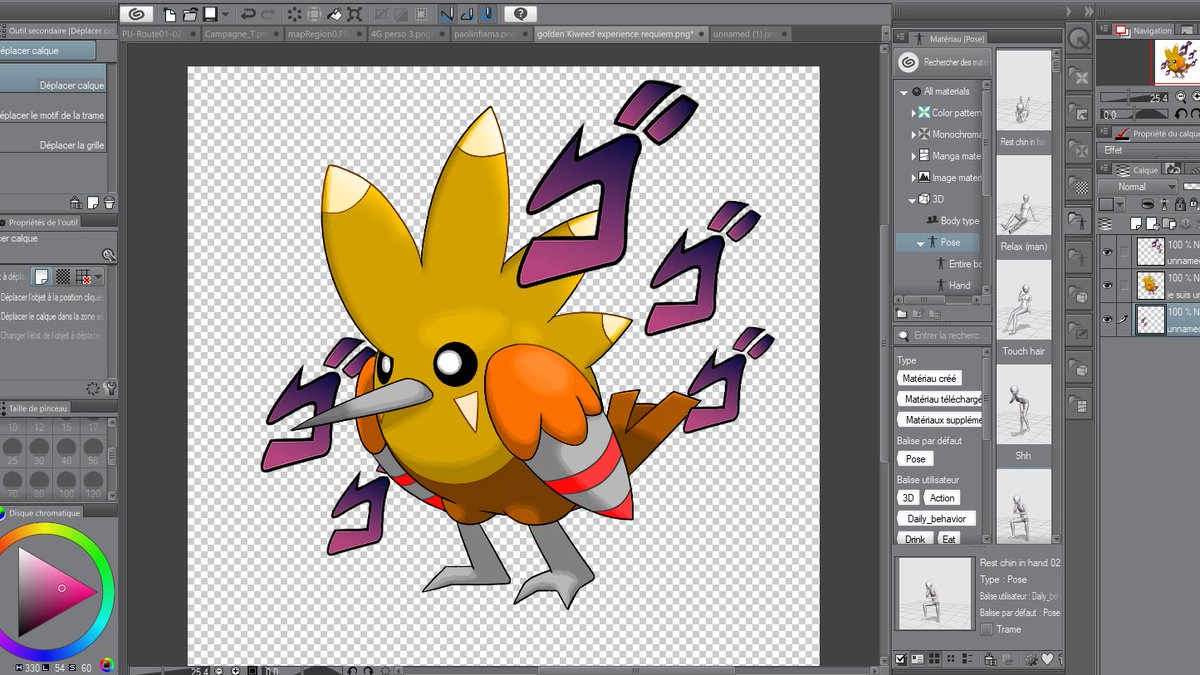The image size is (1200, 675).
Task: Toggle Snap to Special Ruler icon
Action: [466, 14]
